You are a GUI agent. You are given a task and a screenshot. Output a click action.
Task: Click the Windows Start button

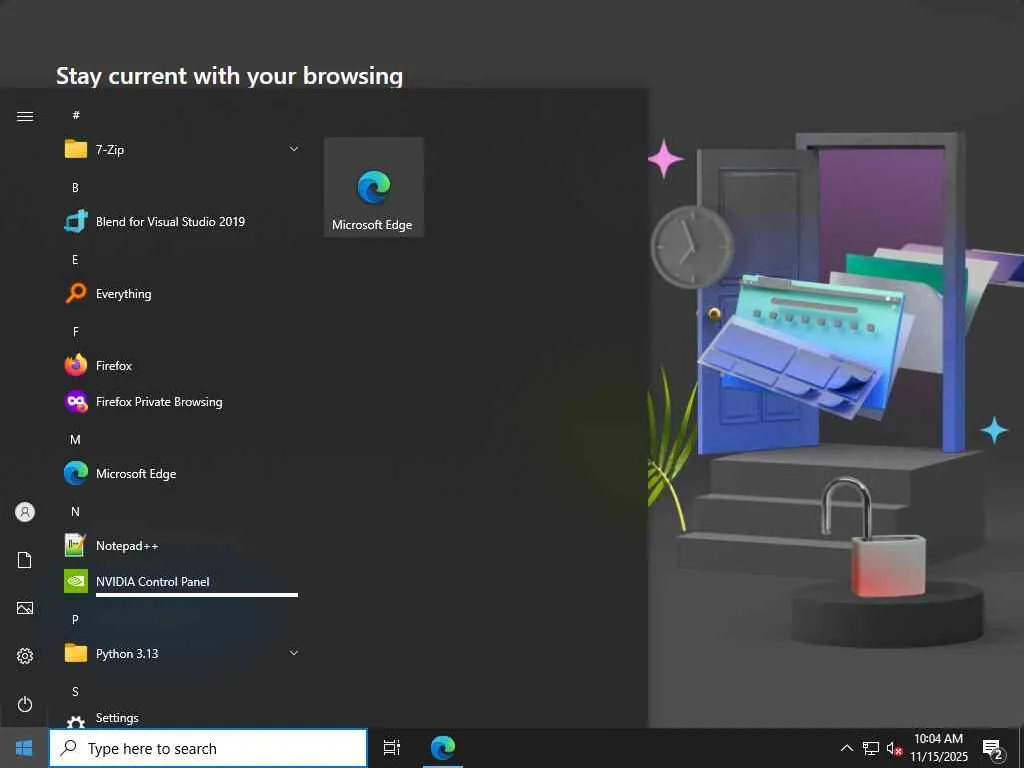tap(24, 748)
